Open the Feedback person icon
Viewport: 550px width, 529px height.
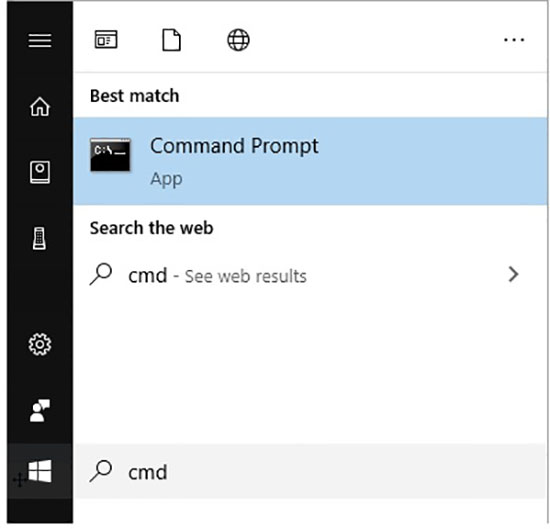[x=40, y=410]
